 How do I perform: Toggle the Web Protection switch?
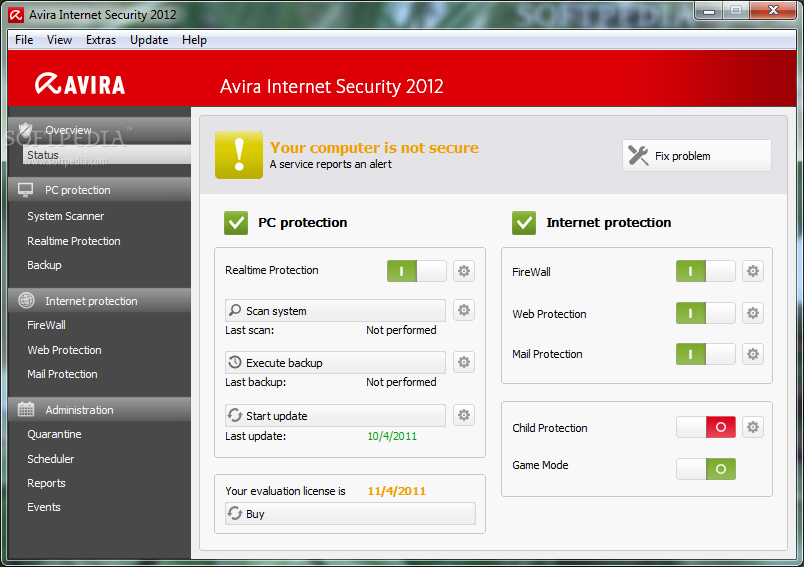(706, 313)
